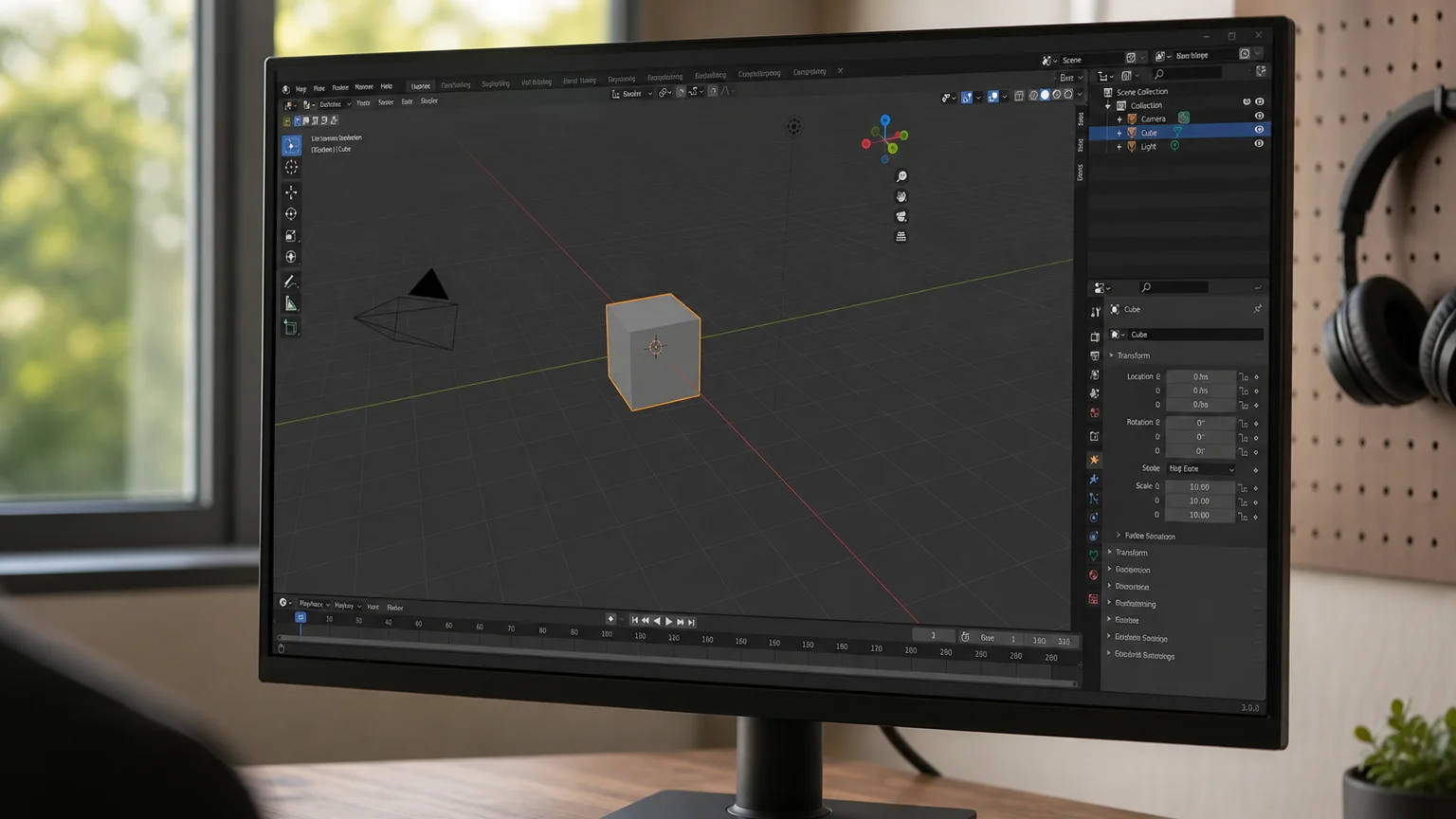The height and width of the screenshot is (819, 1456).
Task: Switch perspective with the grid gizmo button
Action: 901,236
